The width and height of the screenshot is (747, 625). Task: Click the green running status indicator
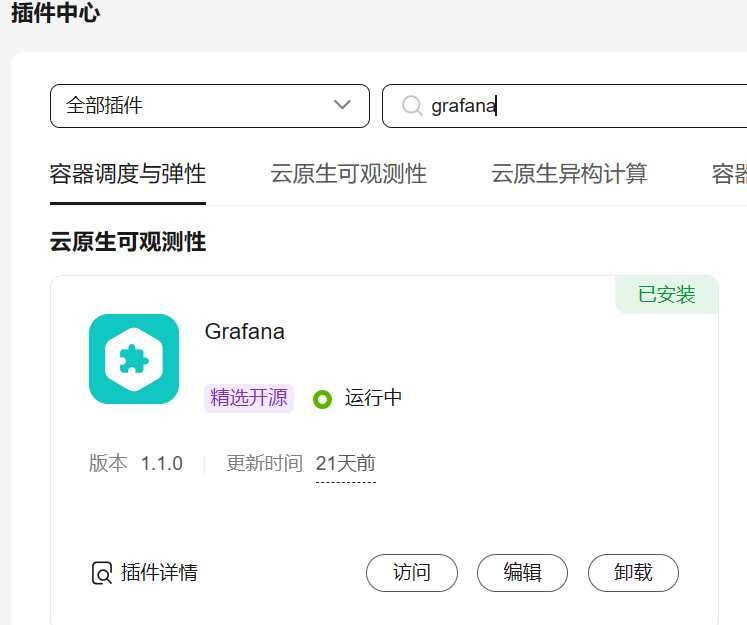[322, 399]
